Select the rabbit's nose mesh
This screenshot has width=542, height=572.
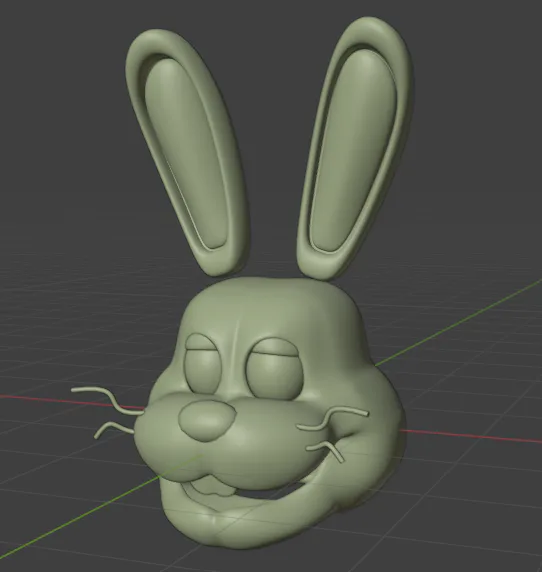click(x=207, y=420)
